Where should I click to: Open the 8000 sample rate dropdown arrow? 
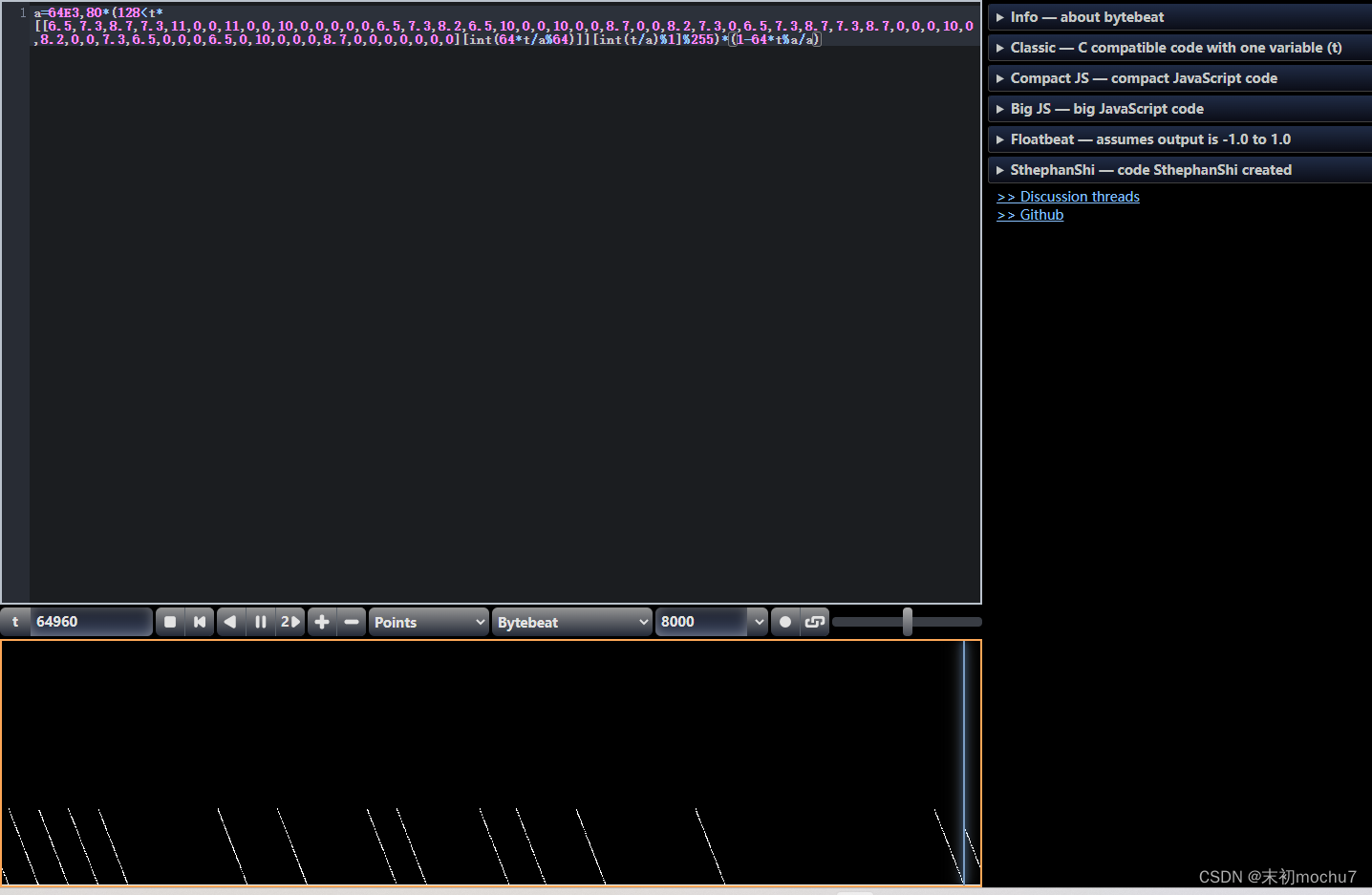click(759, 622)
